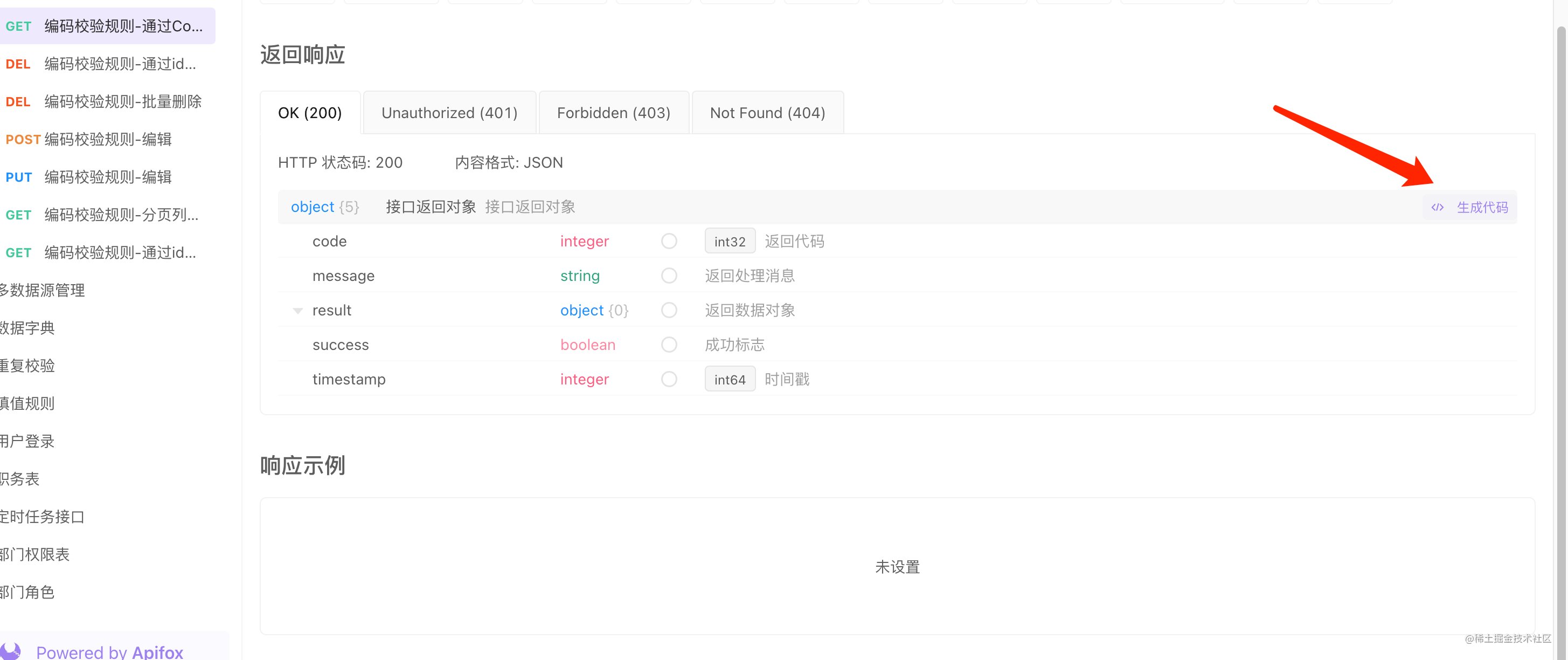The width and height of the screenshot is (1568, 660).
Task: Toggle the radio circle for code field
Action: 669,241
